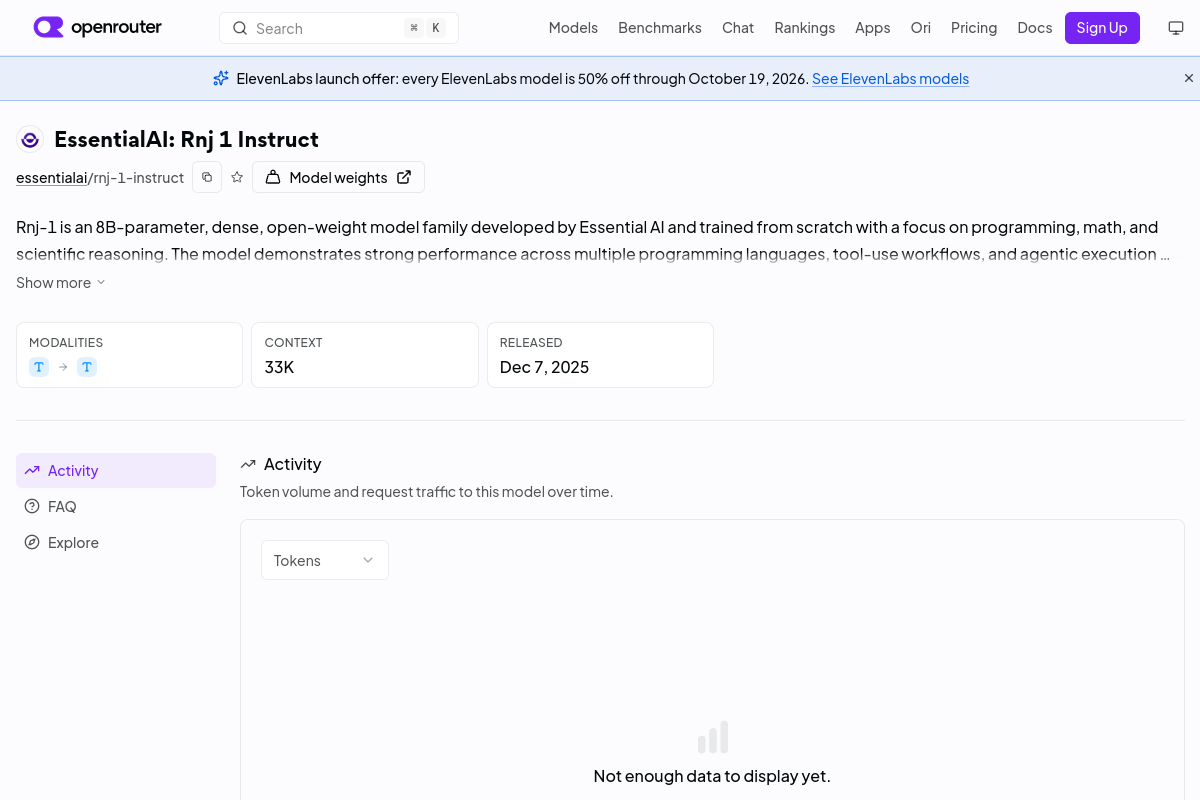Expand description with Show more
This screenshot has width=1200, height=800.
[61, 282]
